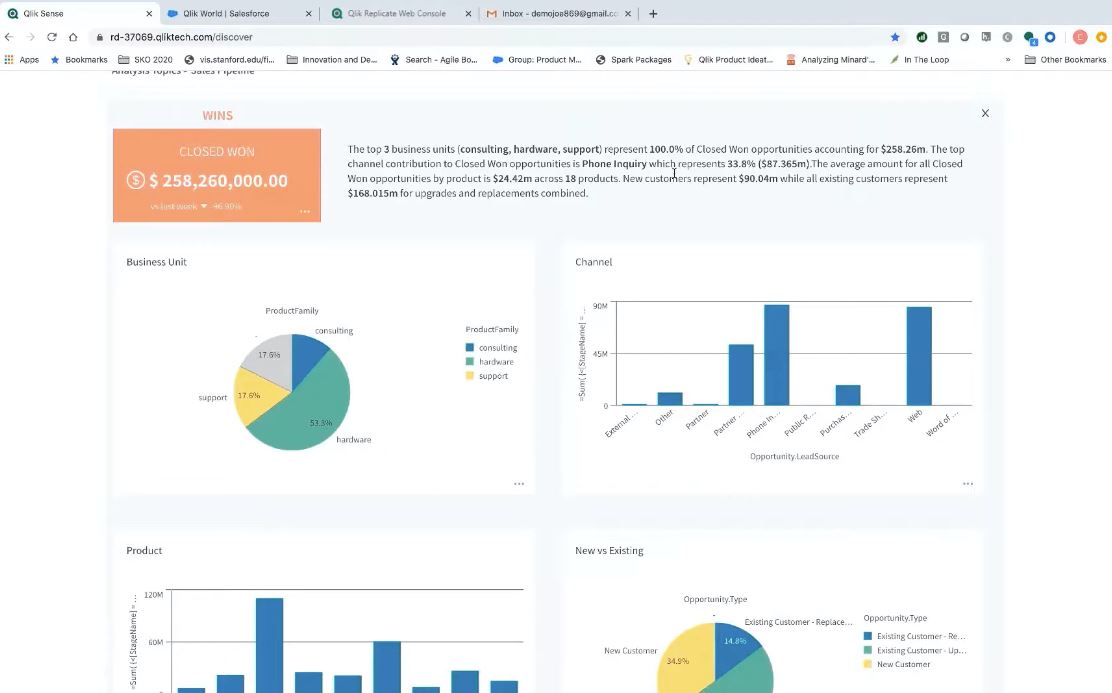This screenshot has width=1112, height=693.
Task: Reload the Qlik discover page
Action: click(52, 37)
